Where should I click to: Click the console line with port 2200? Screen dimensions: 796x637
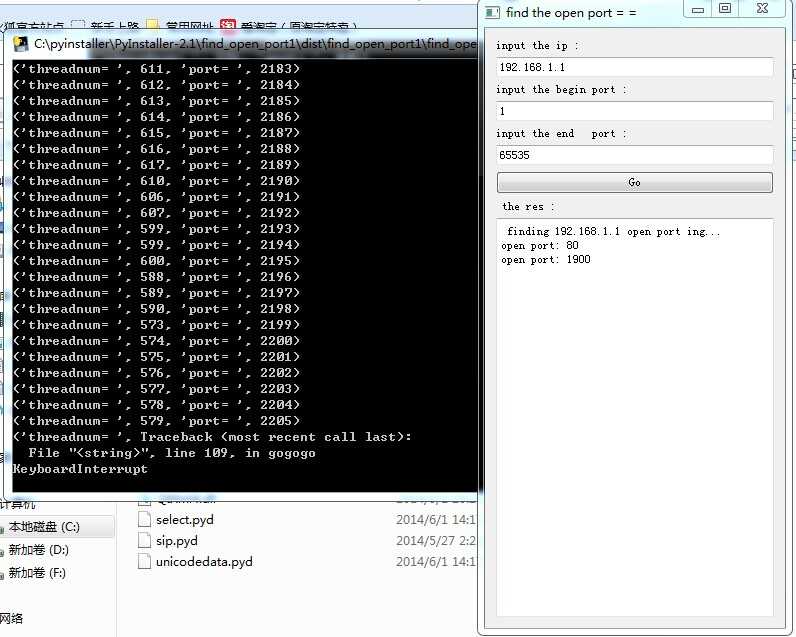pyautogui.click(x=156, y=341)
